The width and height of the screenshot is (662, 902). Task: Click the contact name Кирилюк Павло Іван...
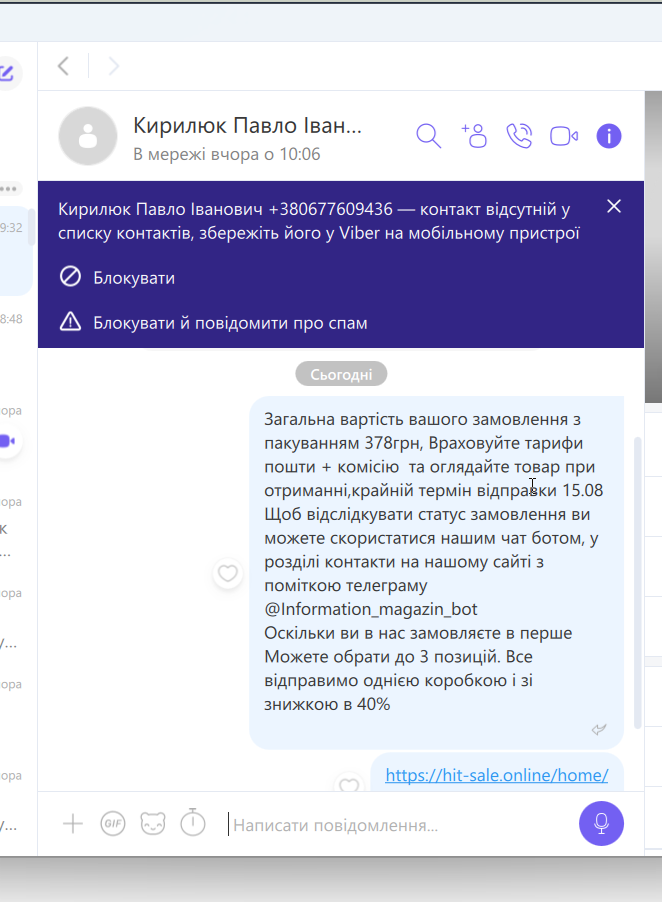247,125
